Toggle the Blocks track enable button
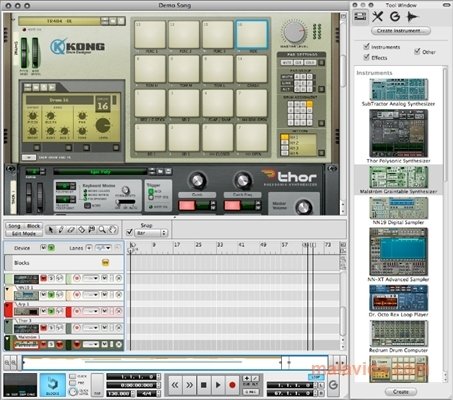The image size is (453, 400). (105, 263)
